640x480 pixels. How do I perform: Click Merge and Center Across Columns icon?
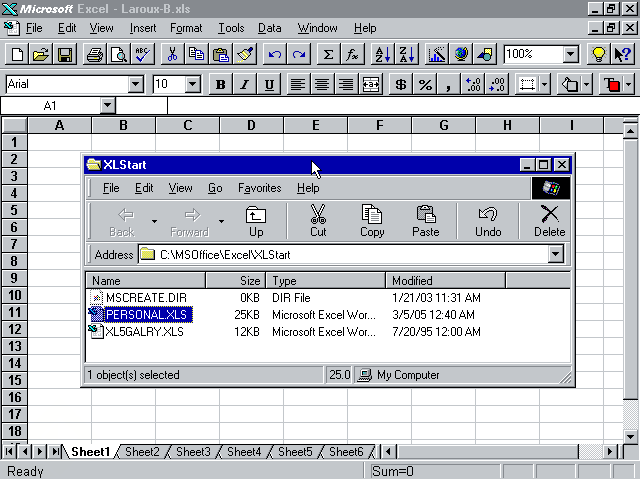371,84
